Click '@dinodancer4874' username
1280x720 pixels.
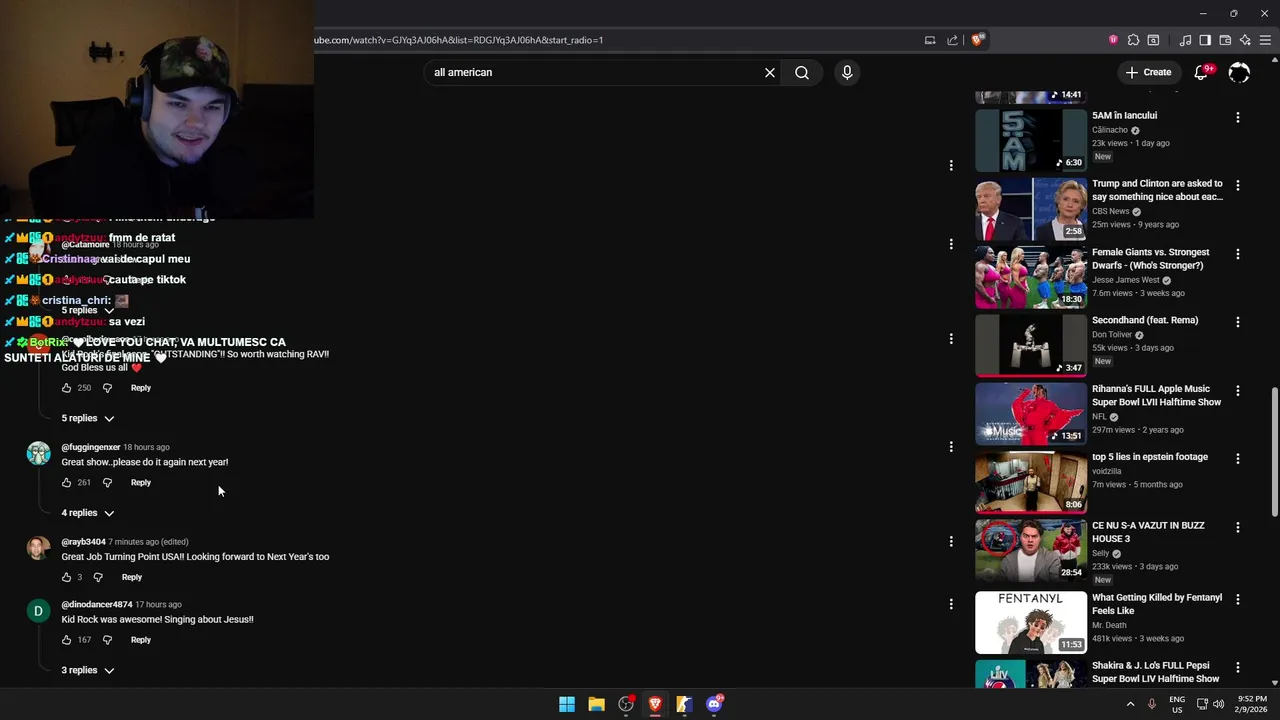pyautogui.click(x=96, y=604)
